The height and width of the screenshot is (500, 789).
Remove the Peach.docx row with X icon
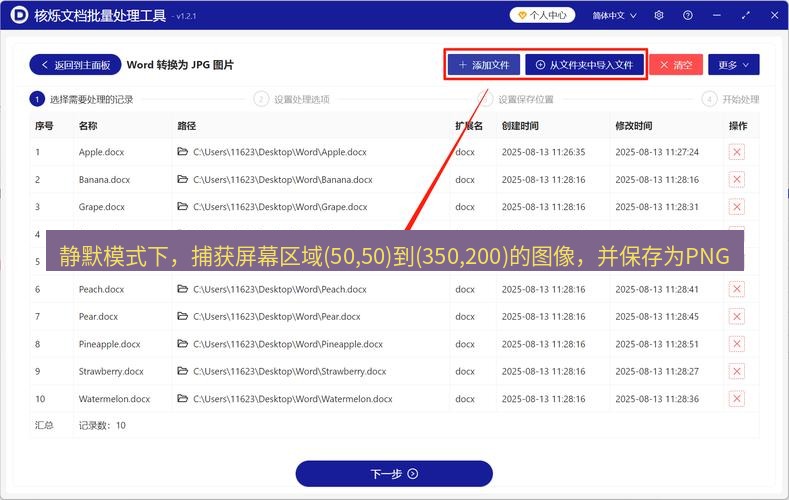(737, 289)
